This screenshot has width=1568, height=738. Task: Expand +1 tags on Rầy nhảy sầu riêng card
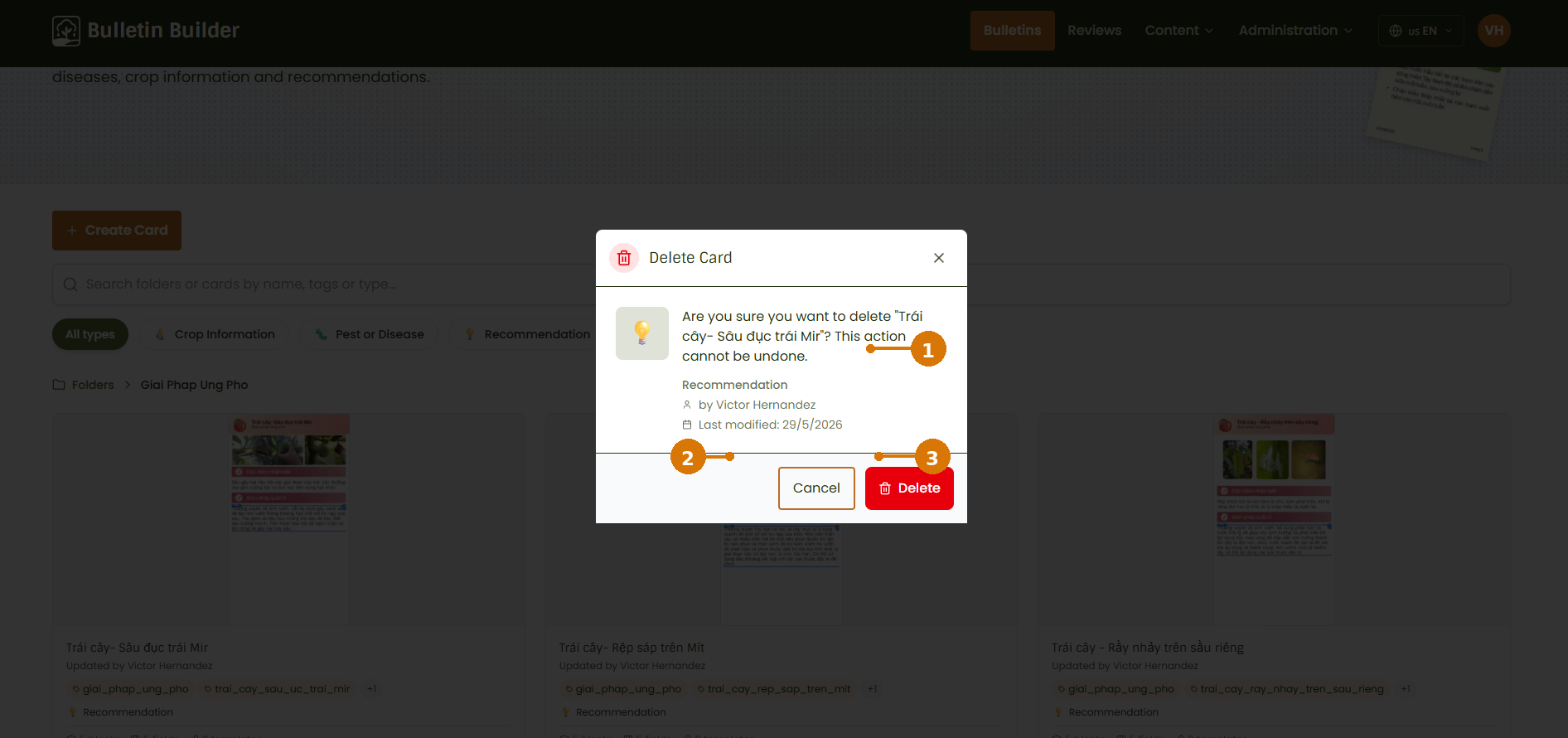[x=1406, y=689]
